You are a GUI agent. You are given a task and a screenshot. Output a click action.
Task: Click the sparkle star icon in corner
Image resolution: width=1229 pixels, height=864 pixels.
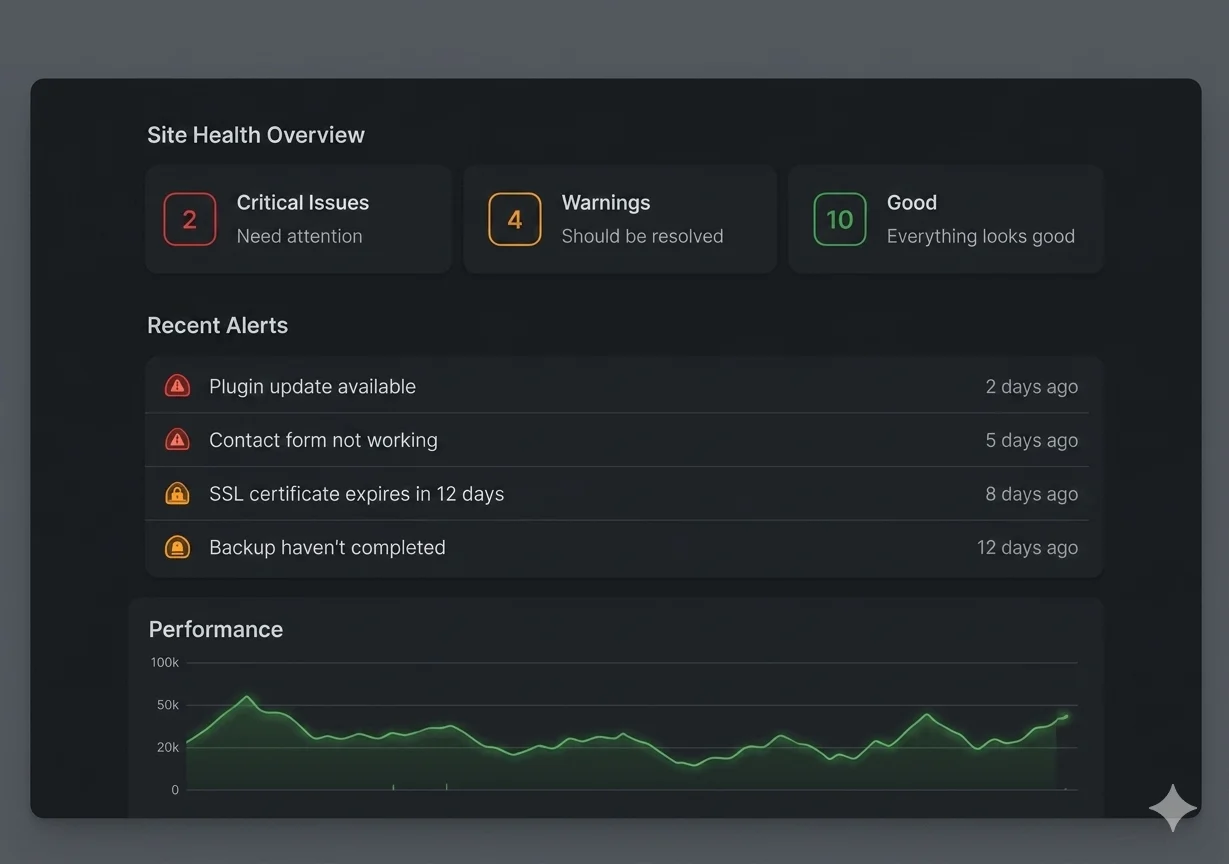[1173, 807]
